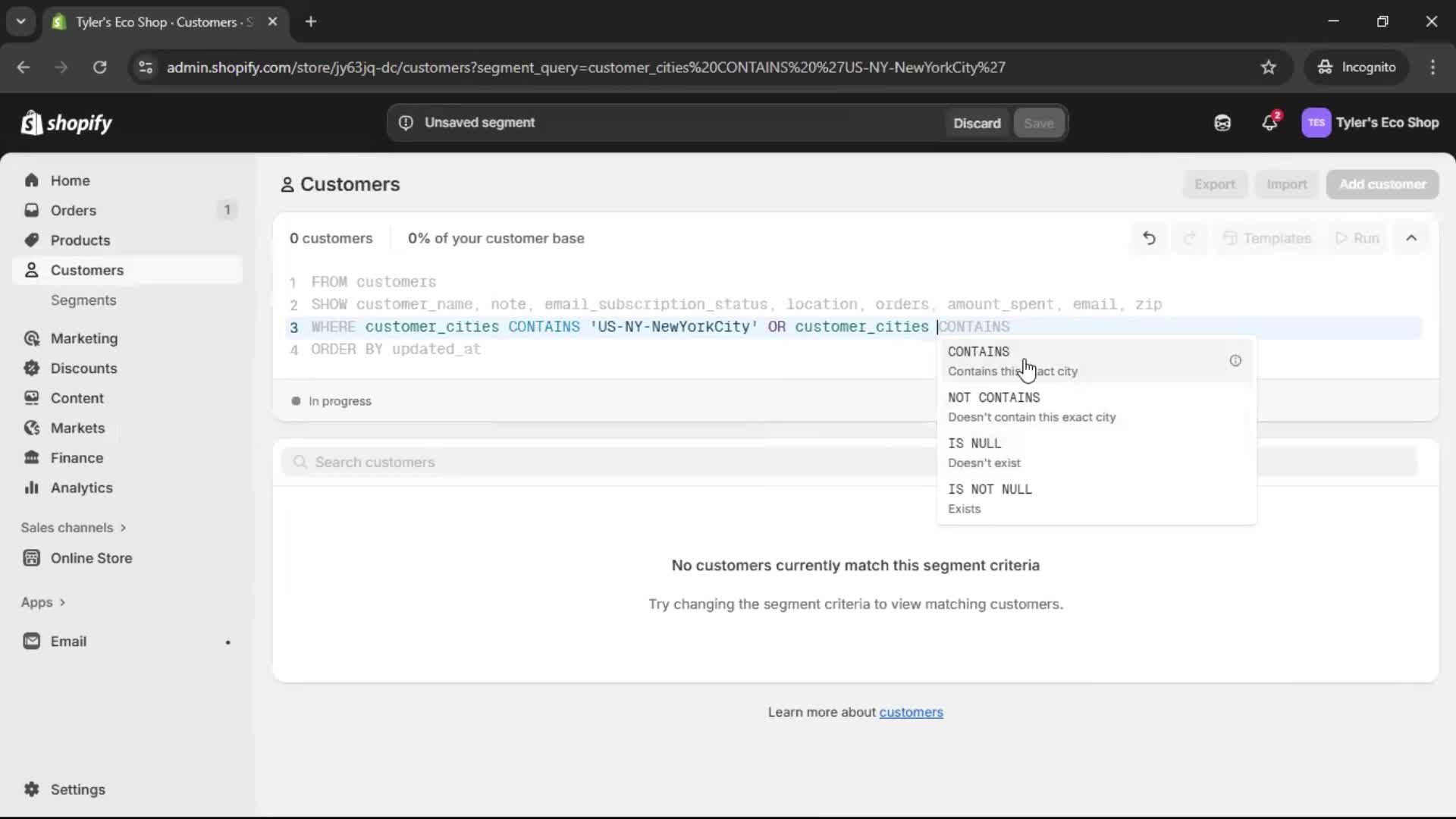Open Analytics in the sidebar

pos(80,488)
